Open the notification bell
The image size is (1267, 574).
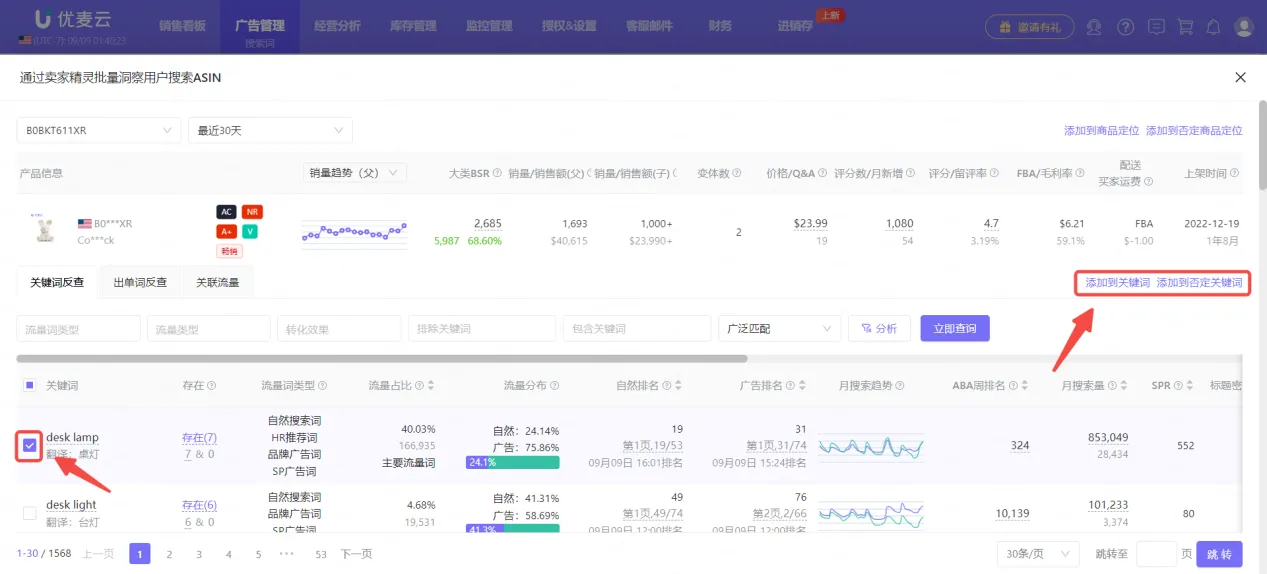tap(1214, 26)
